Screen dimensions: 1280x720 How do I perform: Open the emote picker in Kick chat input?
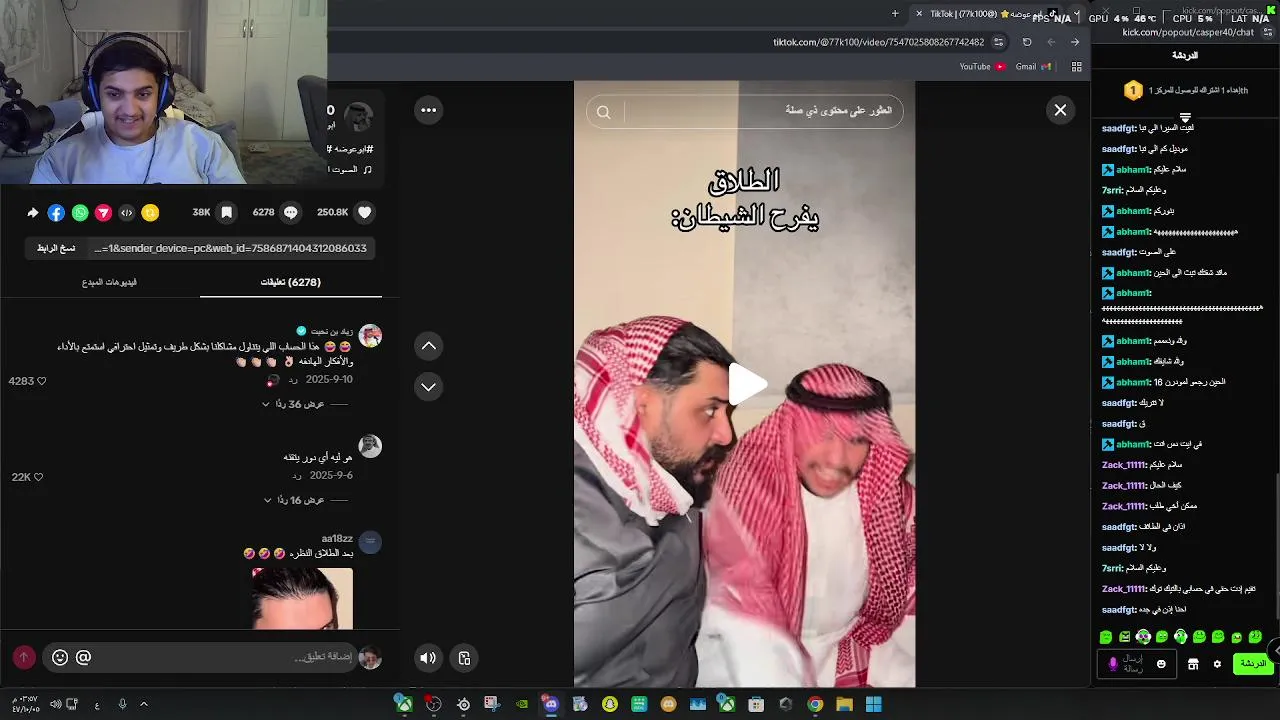(1161, 664)
